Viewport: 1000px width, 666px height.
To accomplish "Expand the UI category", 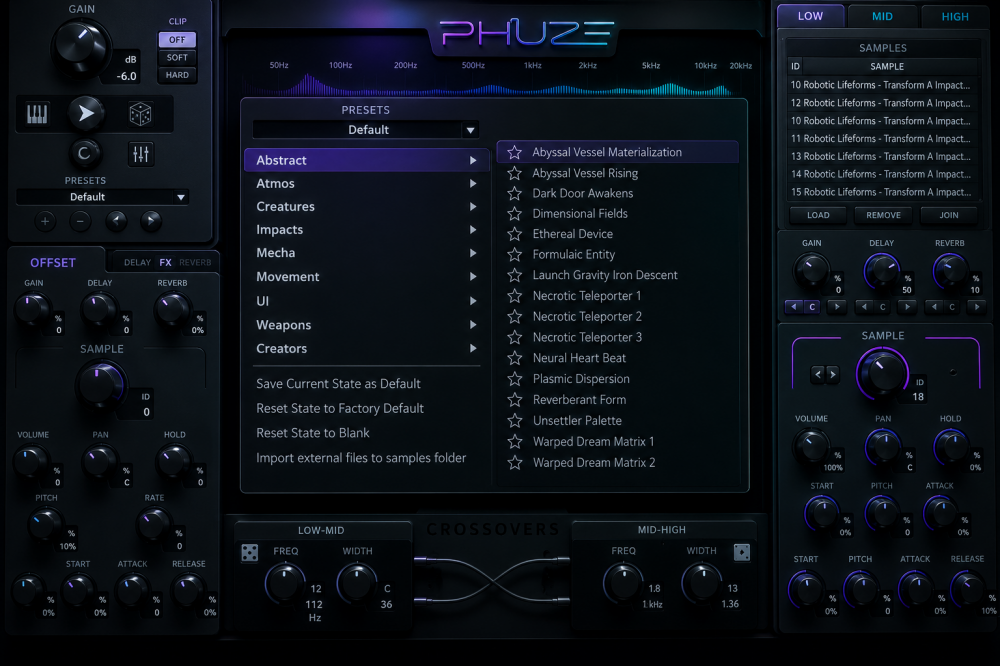I will [366, 301].
